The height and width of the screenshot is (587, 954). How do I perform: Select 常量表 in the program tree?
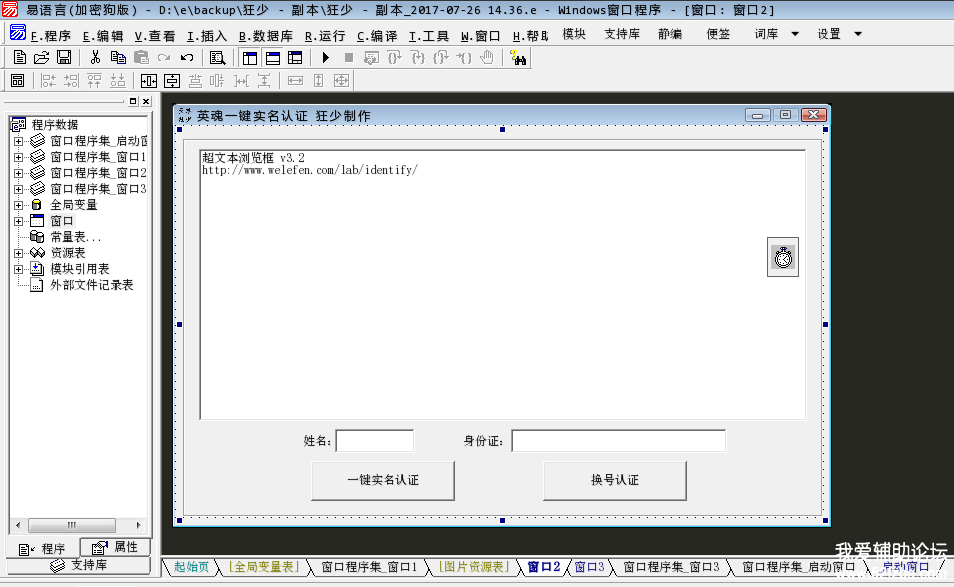coord(75,237)
